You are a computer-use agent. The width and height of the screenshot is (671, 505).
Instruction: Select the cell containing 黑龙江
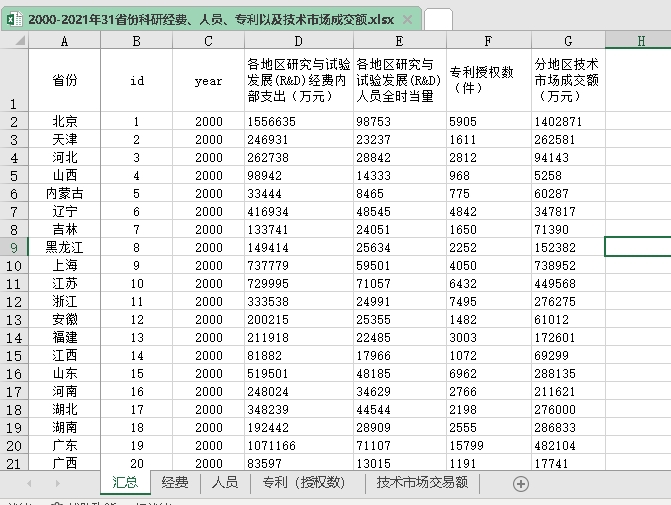(65, 247)
